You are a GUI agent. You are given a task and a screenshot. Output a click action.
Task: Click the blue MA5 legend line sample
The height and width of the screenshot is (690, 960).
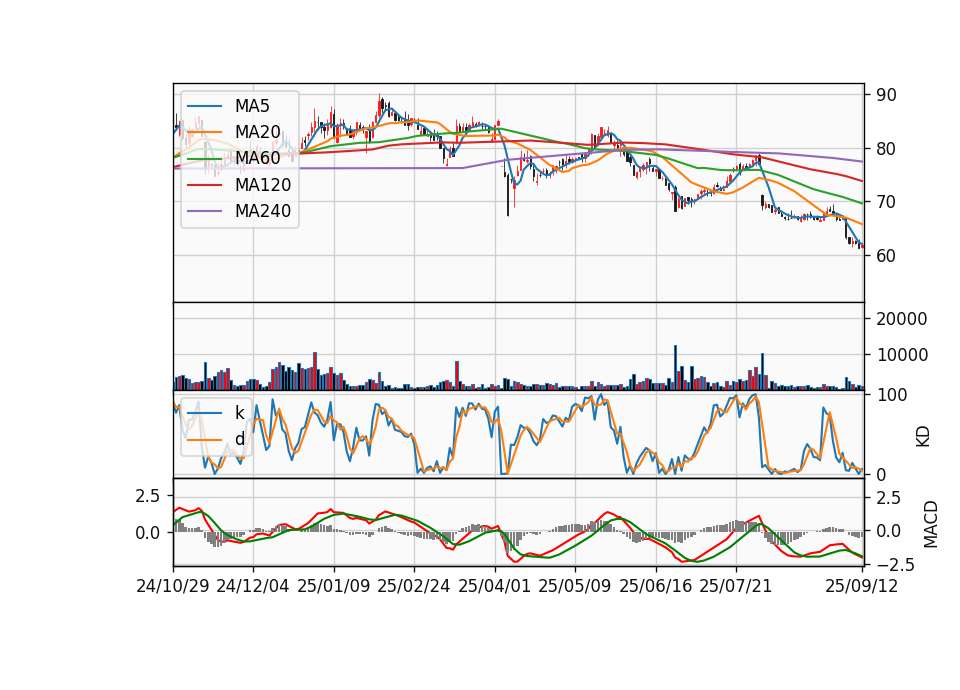(x=204, y=106)
